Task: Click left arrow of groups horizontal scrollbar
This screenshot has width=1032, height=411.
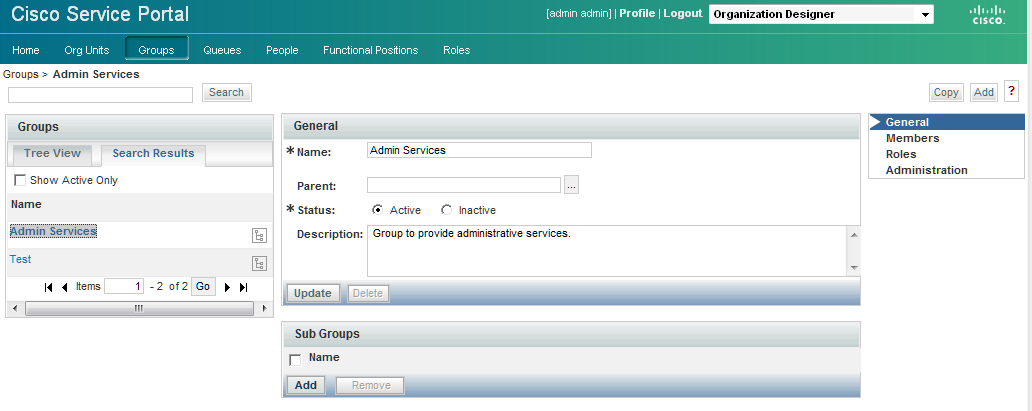Action: click(x=14, y=308)
